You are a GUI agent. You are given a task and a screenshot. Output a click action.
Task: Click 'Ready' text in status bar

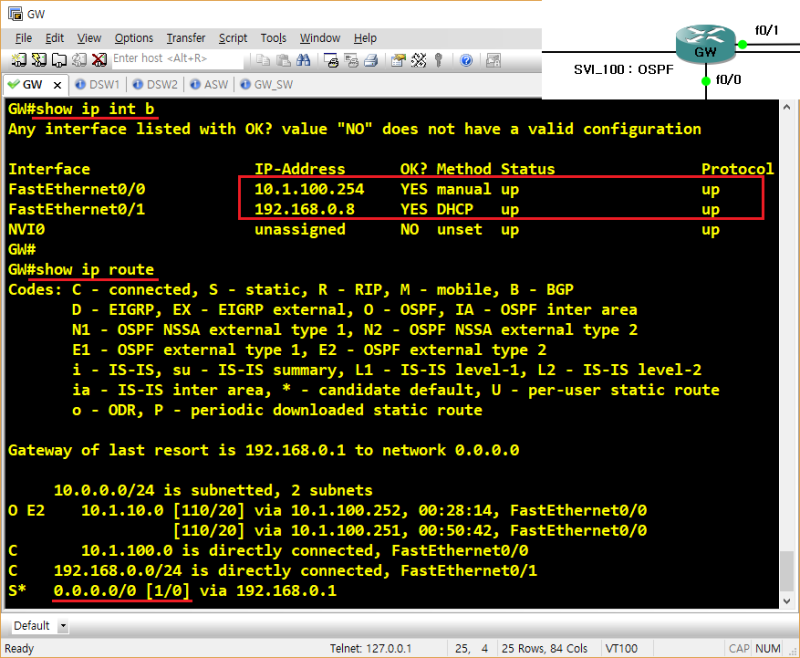pyautogui.click(x=19, y=649)
